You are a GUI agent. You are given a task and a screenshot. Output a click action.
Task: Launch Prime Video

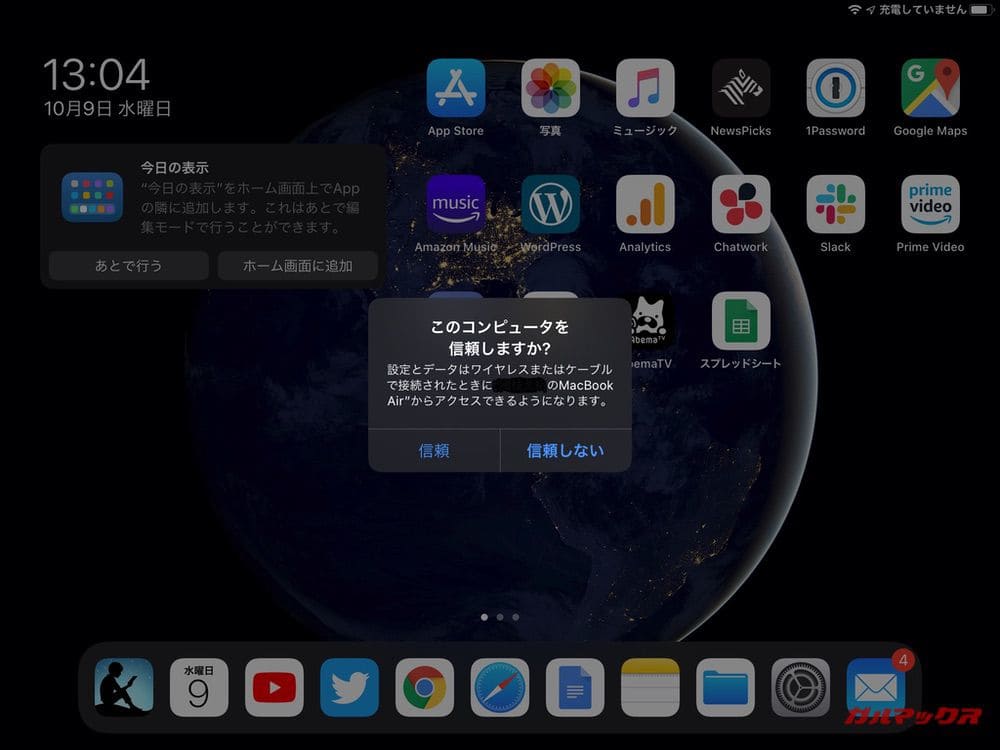point(930,204)
